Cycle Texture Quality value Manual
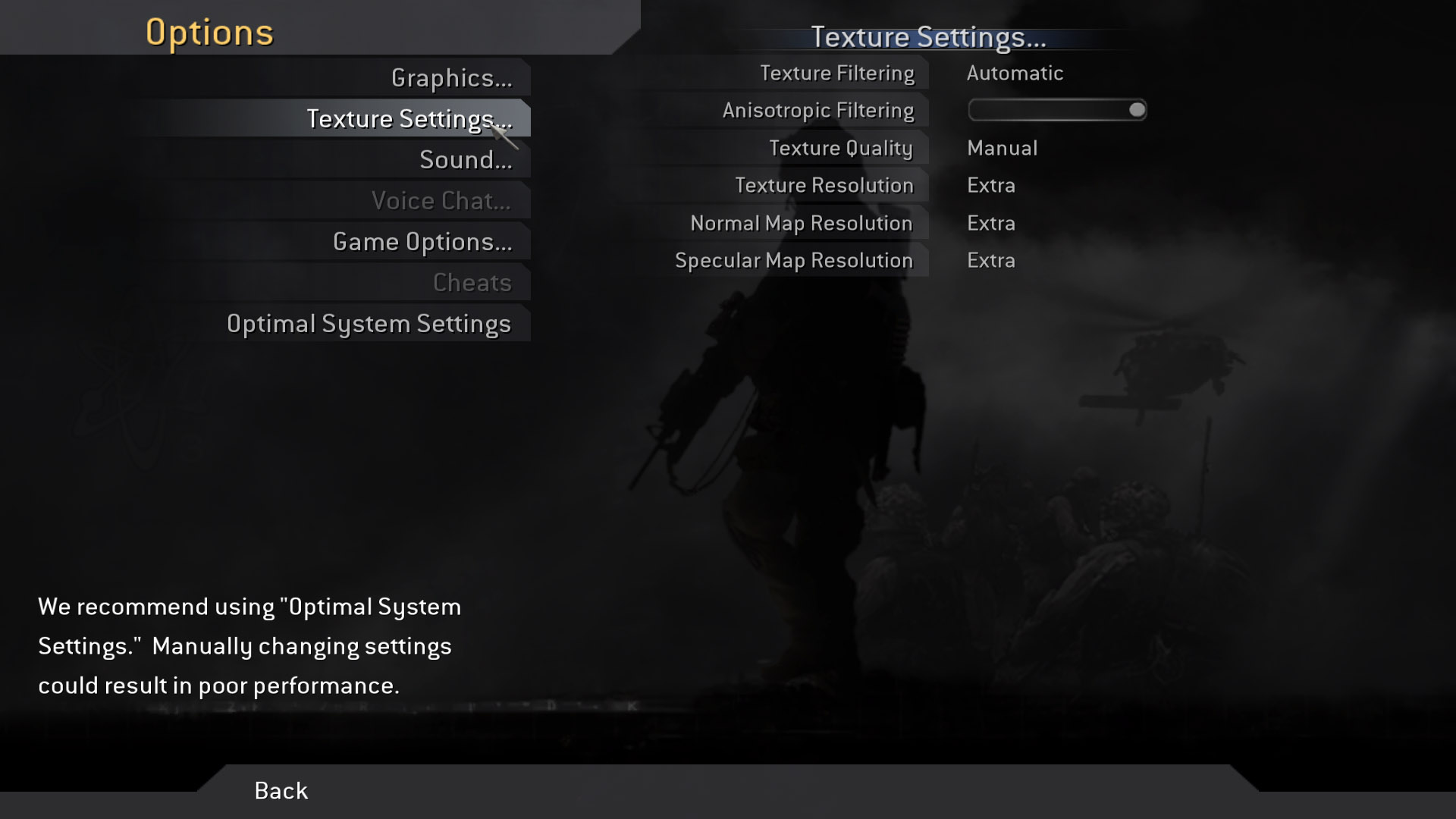This screenshot has width=1456, height=819. 1002,149
